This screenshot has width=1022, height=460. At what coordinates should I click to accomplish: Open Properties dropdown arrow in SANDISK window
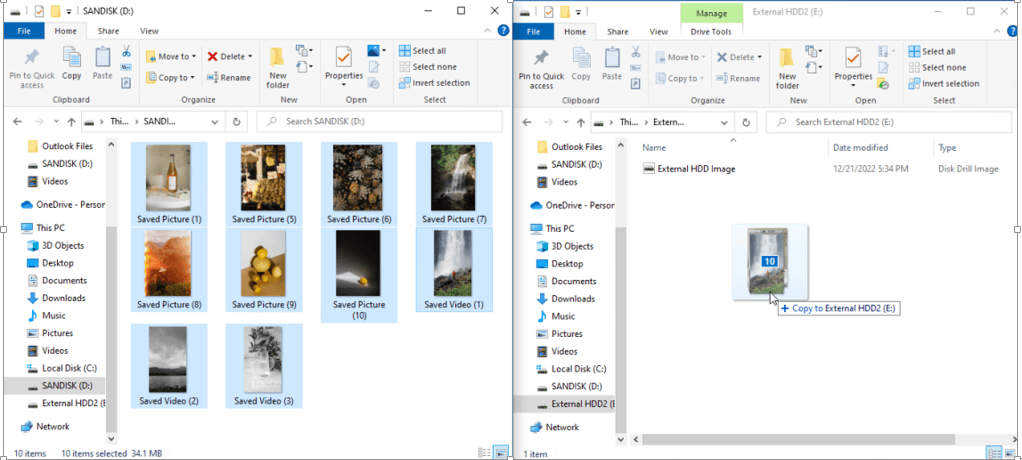pos(343,85)
